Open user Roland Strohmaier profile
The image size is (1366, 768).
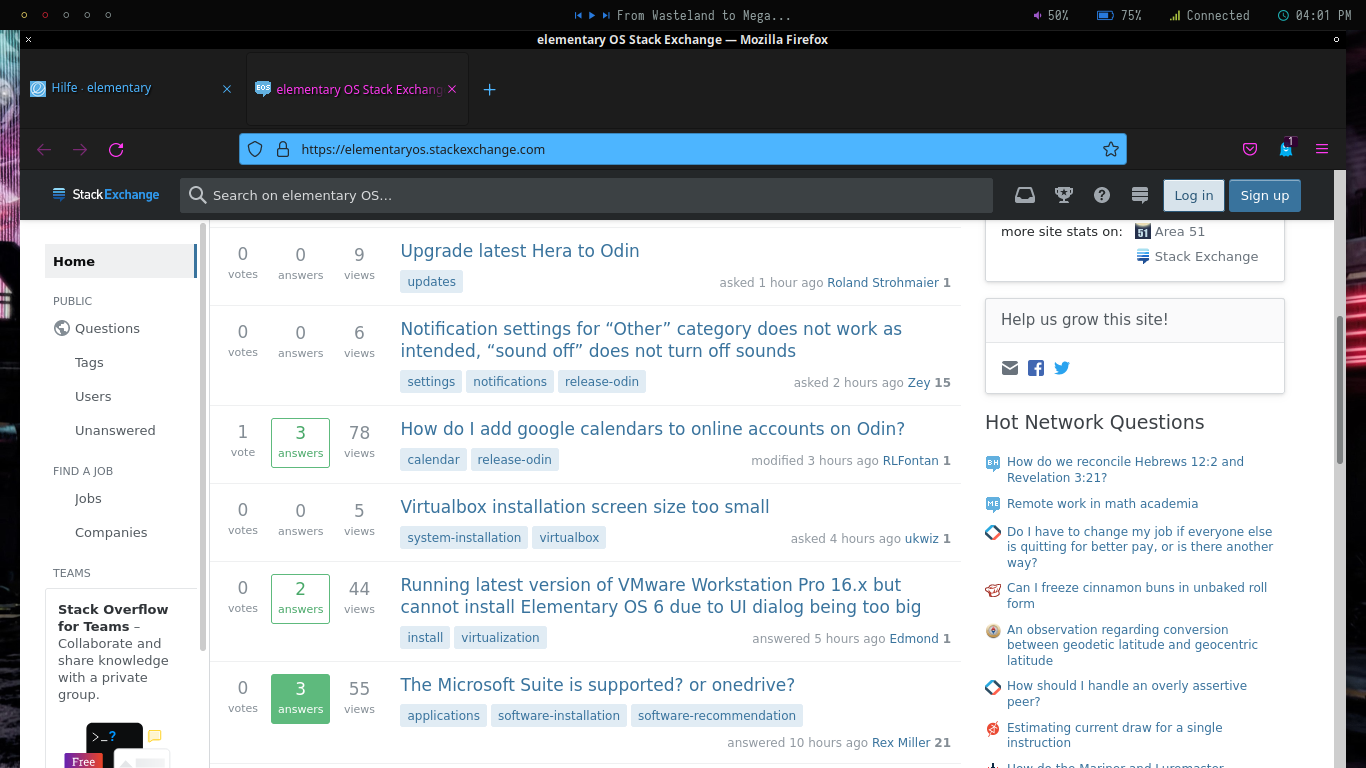click(x=883, y=283)
